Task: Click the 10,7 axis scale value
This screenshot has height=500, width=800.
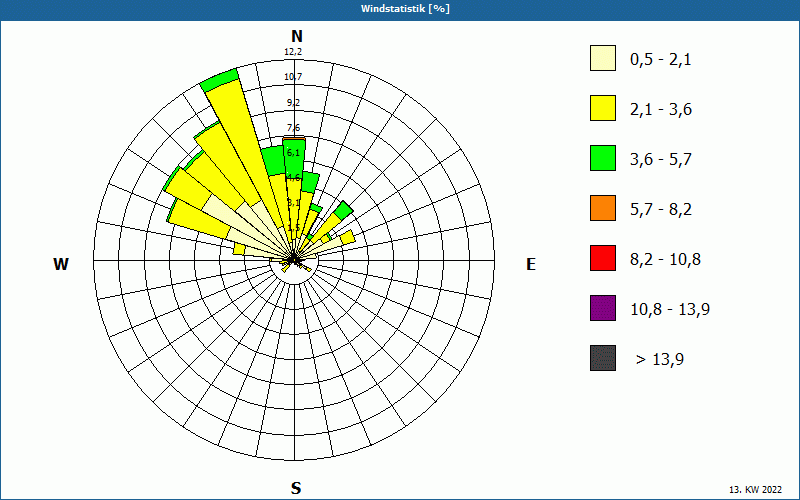Action: click(x=293, y=77)
